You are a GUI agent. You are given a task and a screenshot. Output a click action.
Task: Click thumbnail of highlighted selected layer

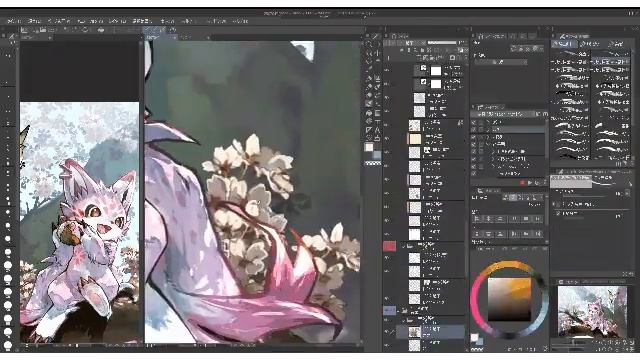[415, 332]
